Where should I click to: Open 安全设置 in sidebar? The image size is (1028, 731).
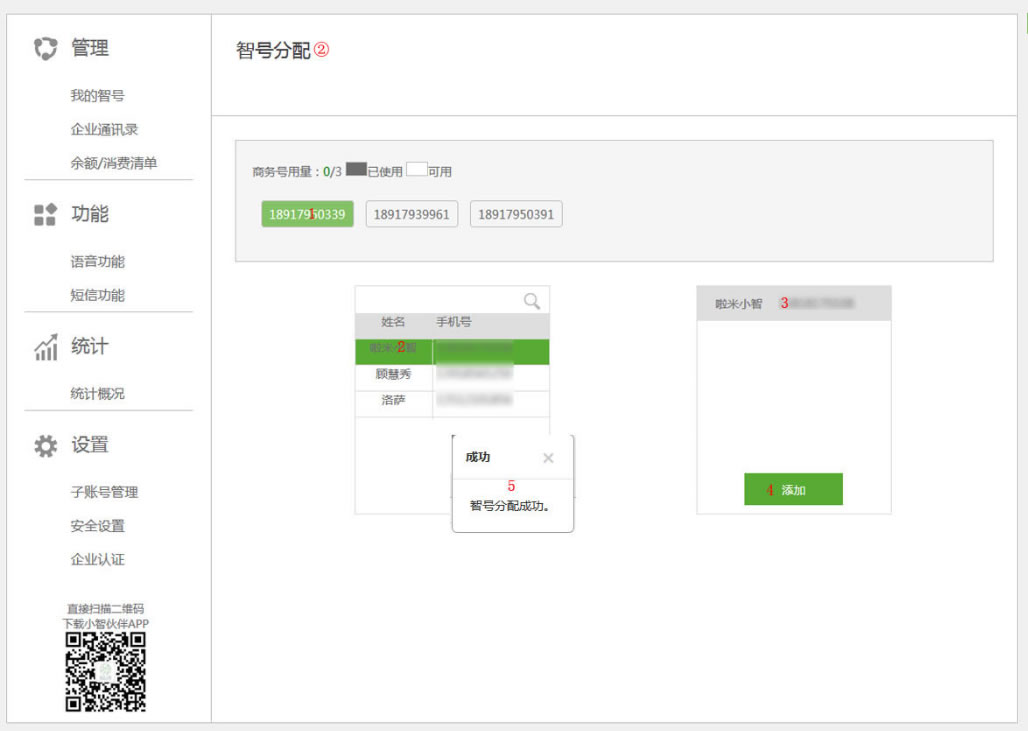(97, 526)
